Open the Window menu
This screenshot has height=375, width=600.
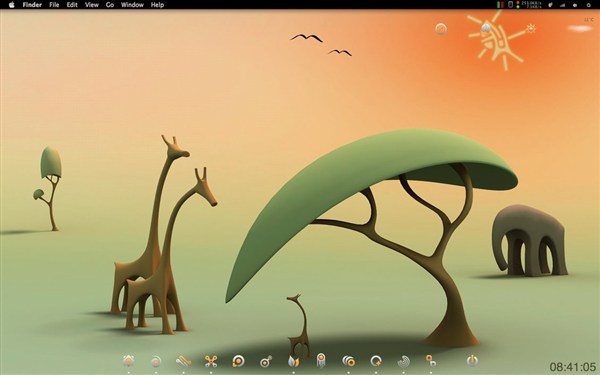pos(132,5)
